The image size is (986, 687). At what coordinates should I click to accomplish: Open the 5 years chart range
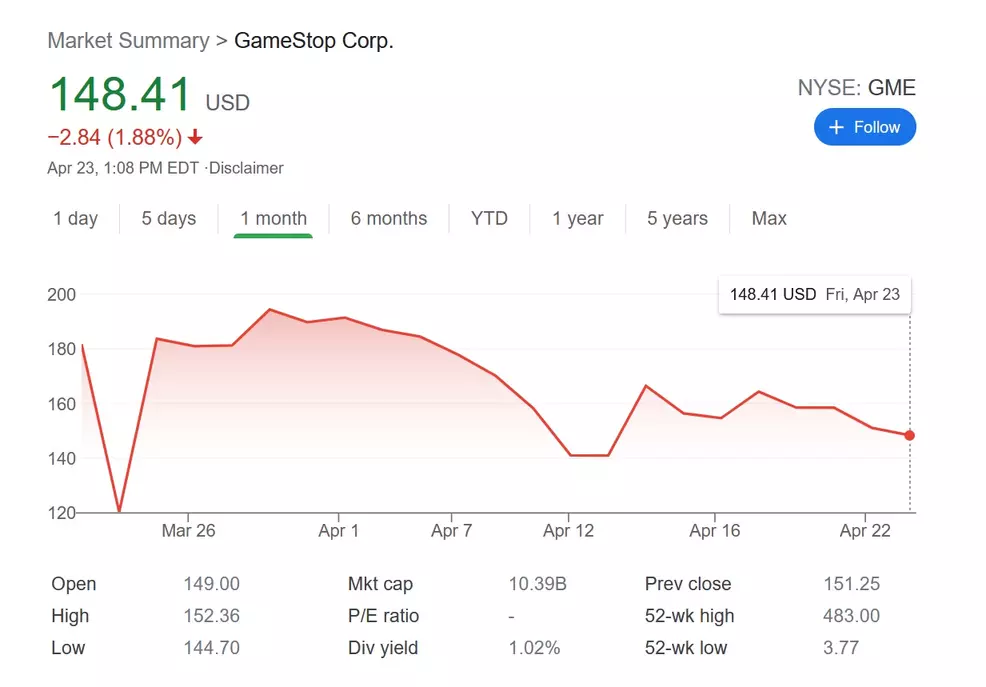[677, 218]
